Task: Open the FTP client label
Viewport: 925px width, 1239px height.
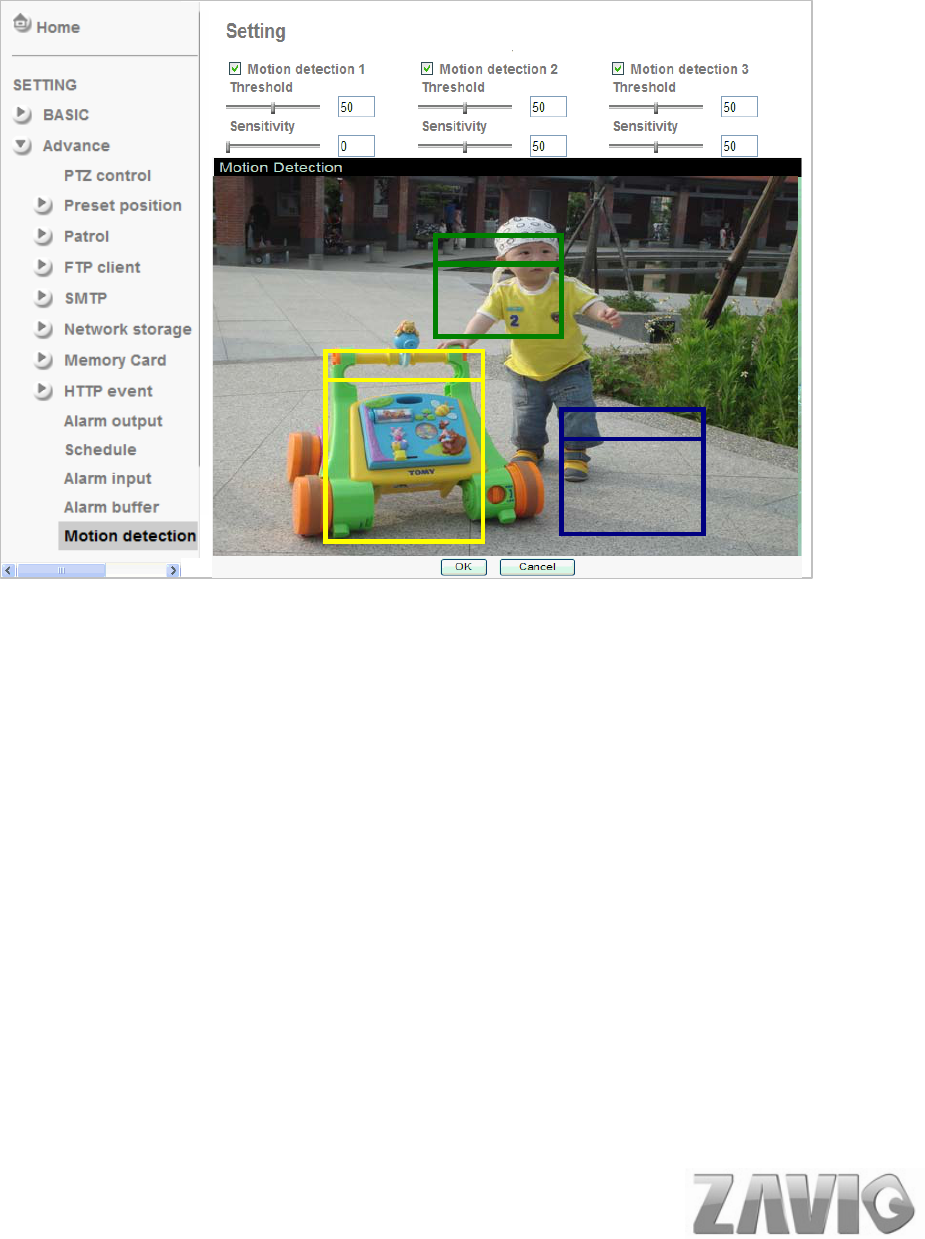Action: coord(102,267)
